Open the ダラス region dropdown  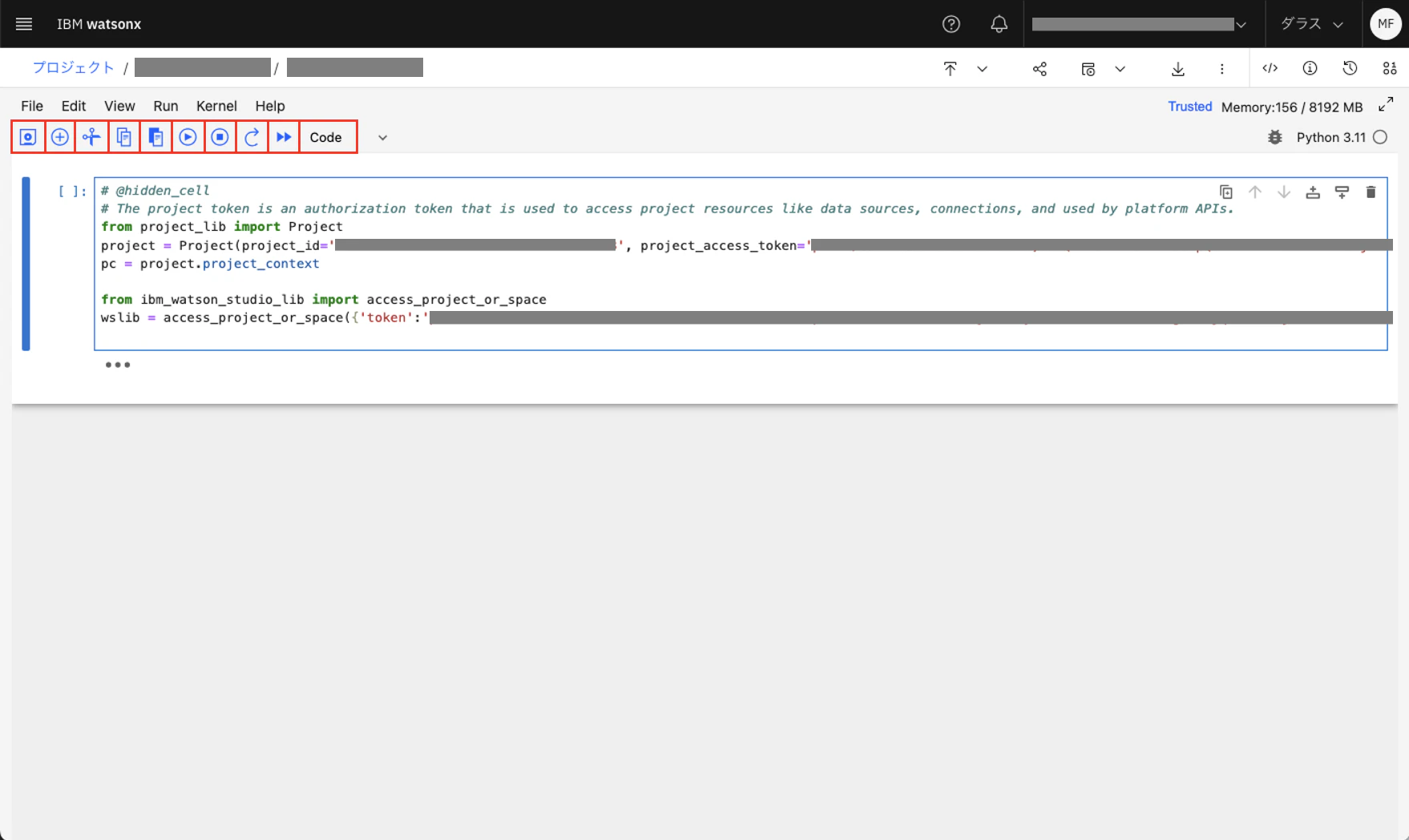[x=1311, y=24]
